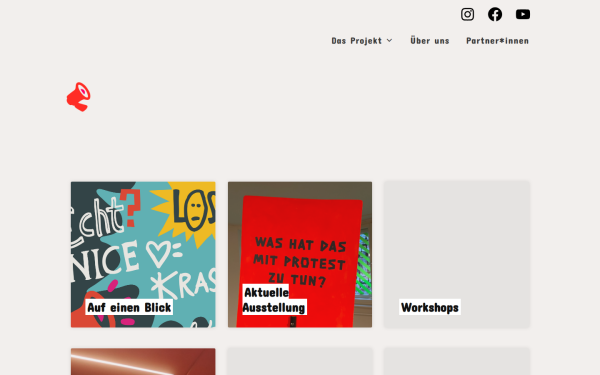Open the Workshops label
The width and height of the screenshot is (600, 375).
pyautogui.click(x=430, y=307)
